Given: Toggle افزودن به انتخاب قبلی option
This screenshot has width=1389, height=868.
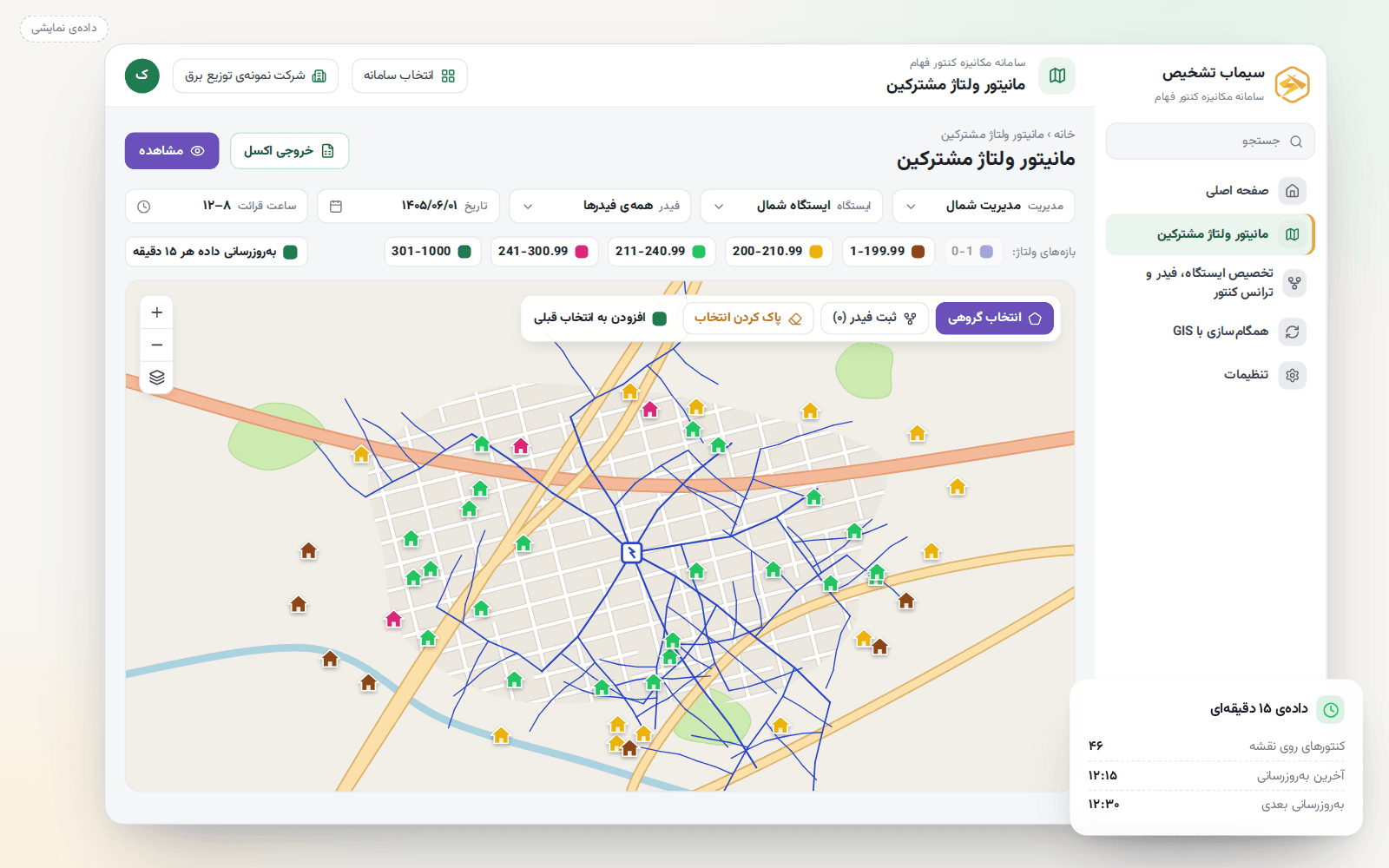Looking at the screenshot, I should (600, 318).
